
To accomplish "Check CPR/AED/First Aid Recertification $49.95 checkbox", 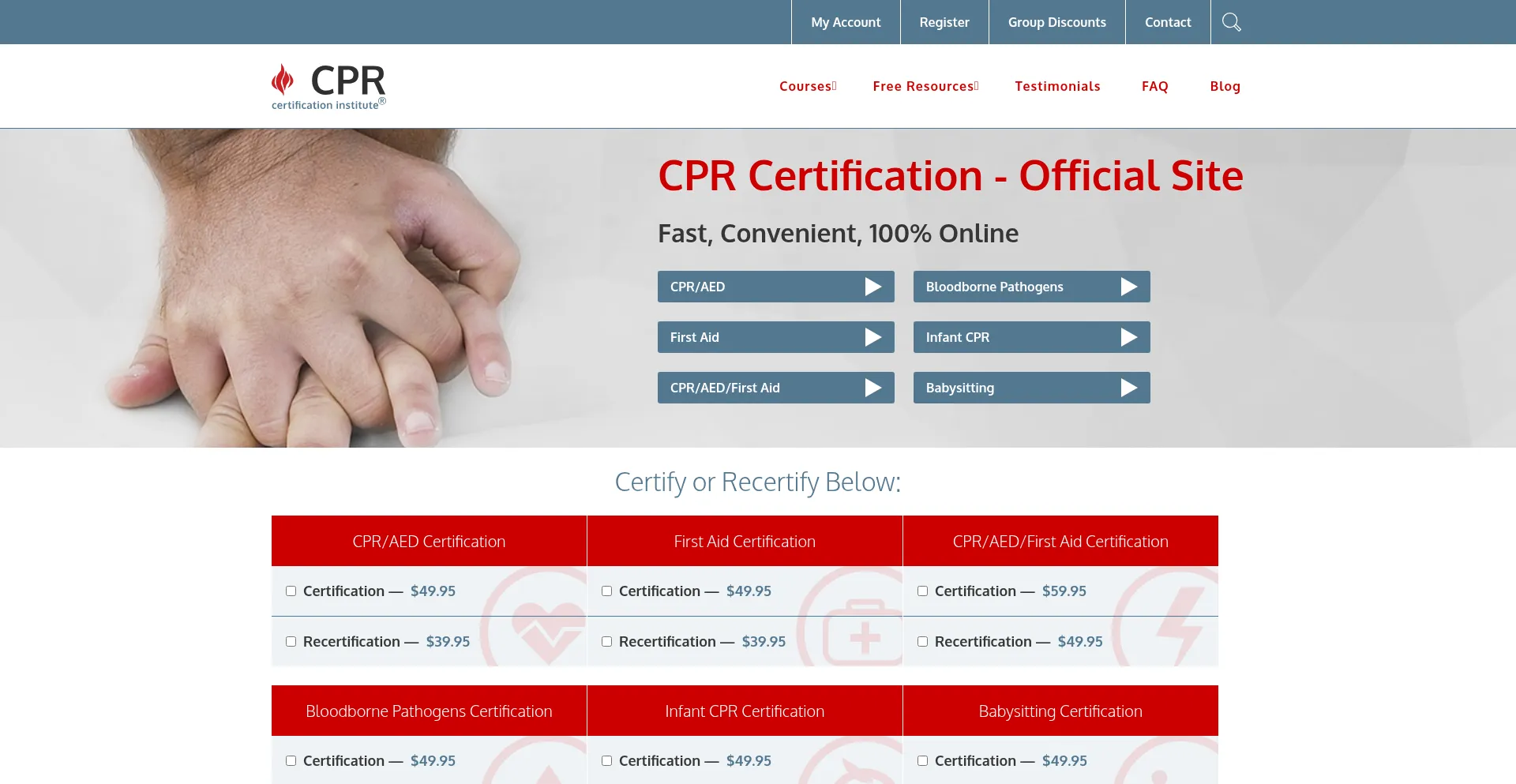I will point(922,642).
